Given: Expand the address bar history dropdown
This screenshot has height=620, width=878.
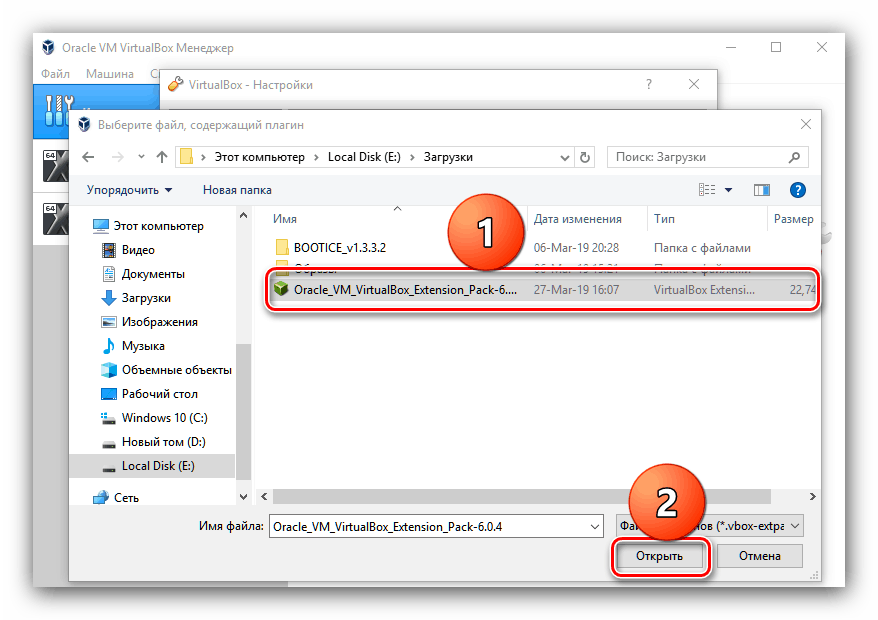Looking at the screenshot, I should pos(564,158).
